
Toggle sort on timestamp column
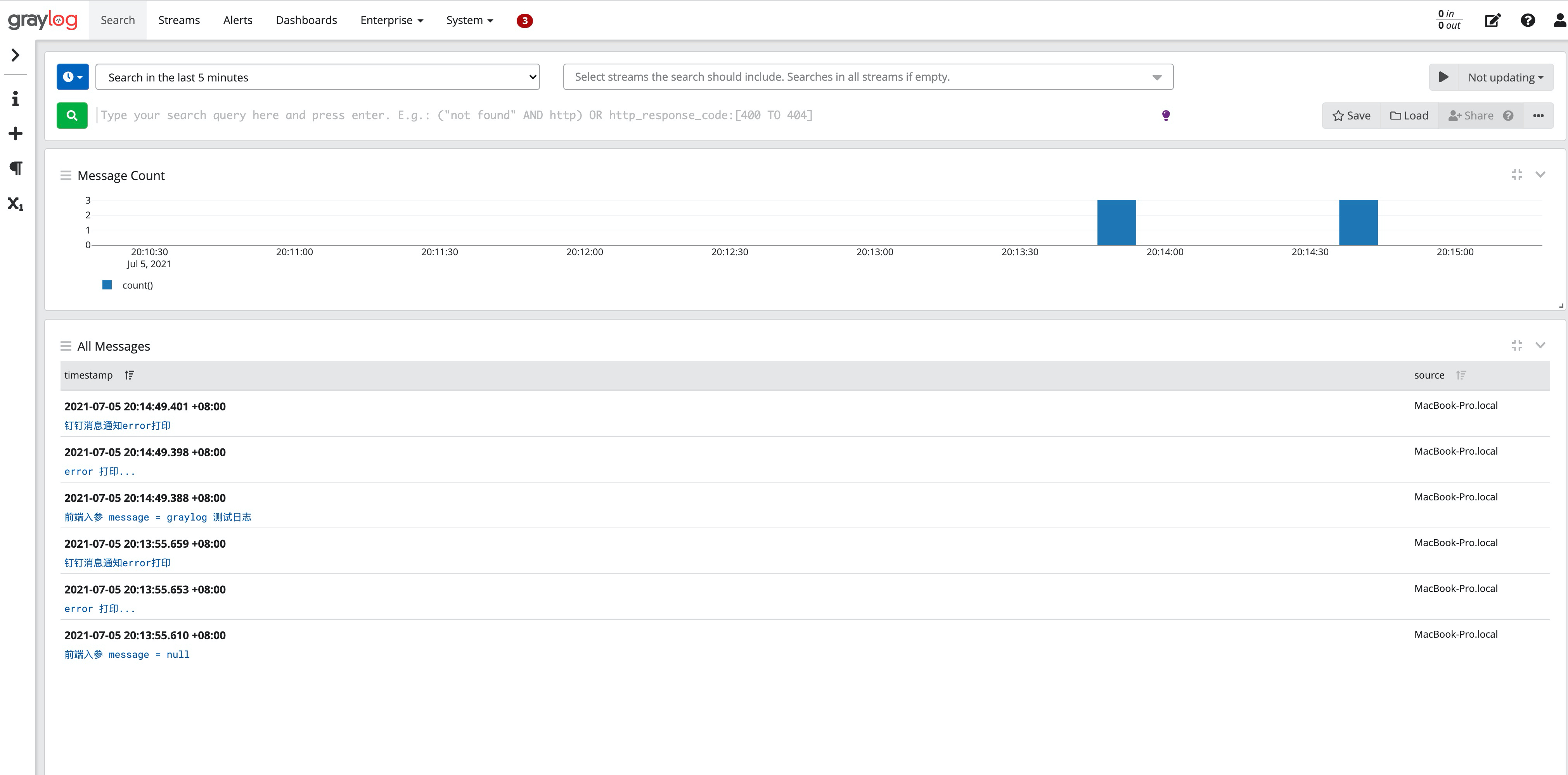[129, 375]
